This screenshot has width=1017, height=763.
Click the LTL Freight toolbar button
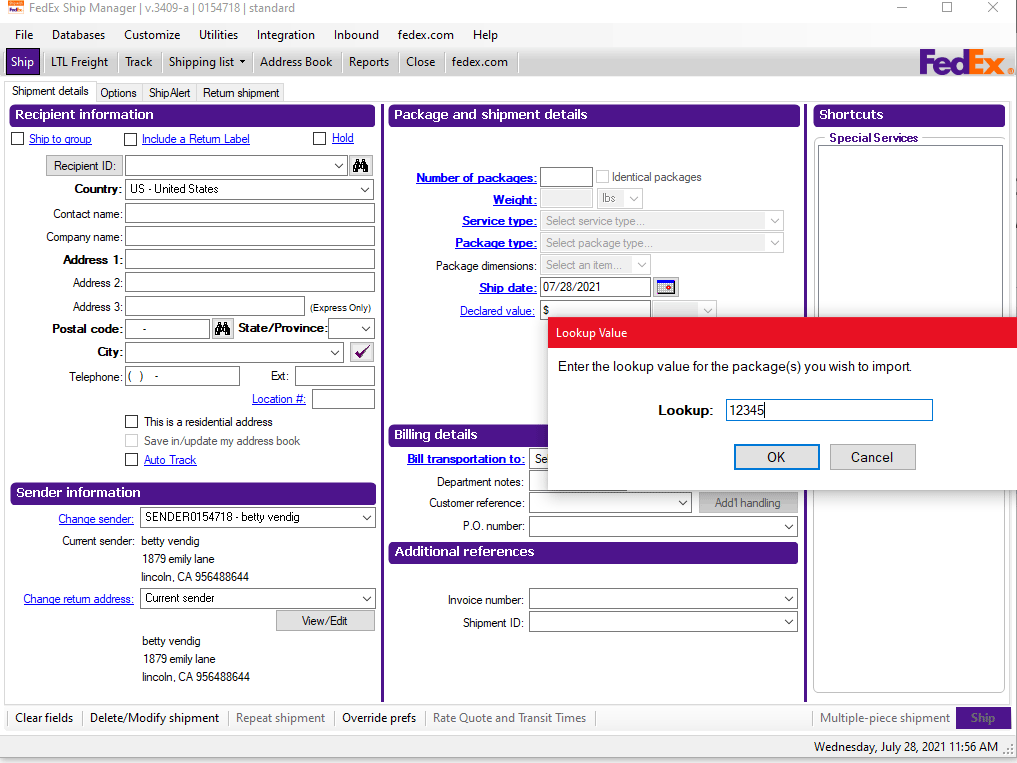point(80,62)
